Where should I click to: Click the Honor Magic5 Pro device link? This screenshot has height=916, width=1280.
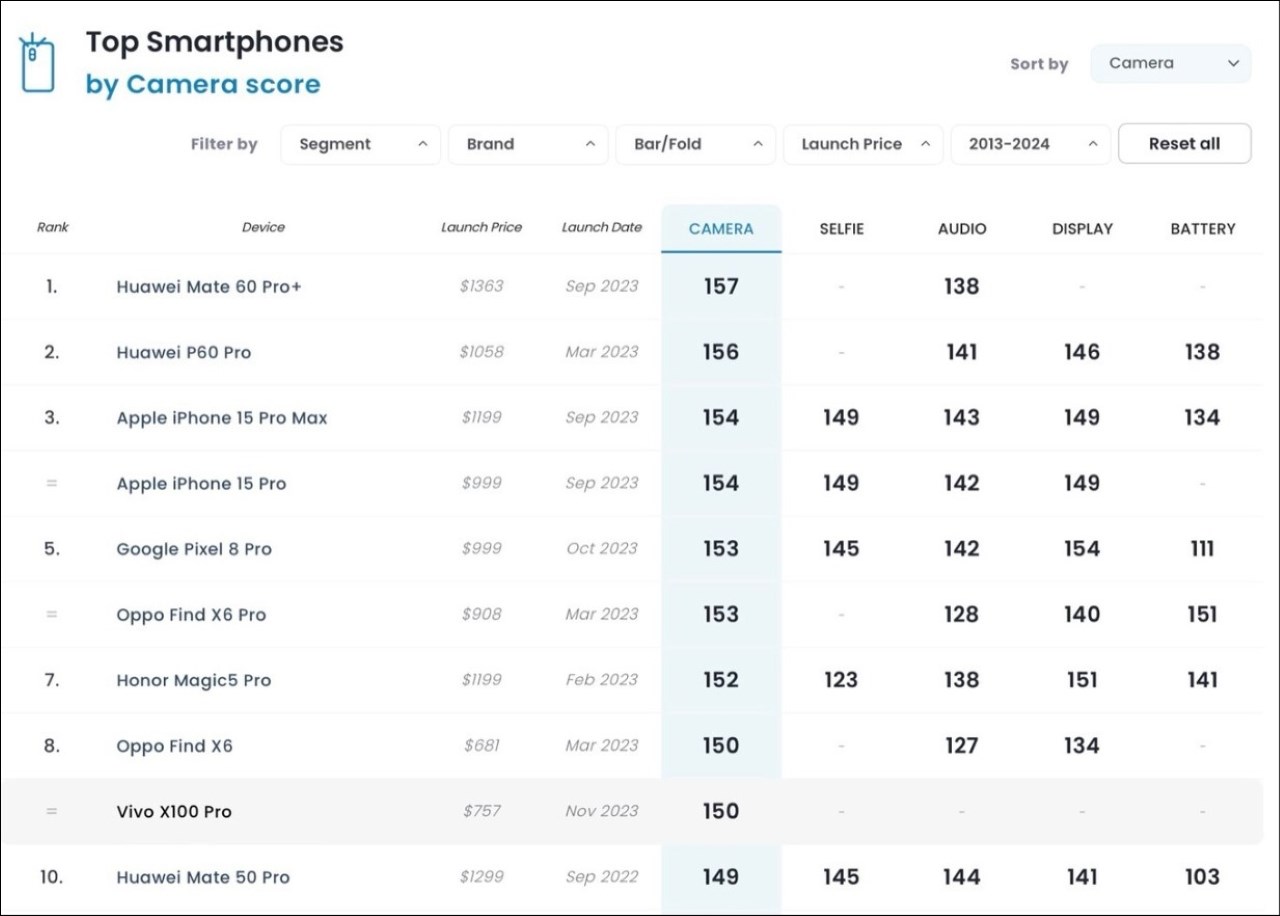[194, 681]
